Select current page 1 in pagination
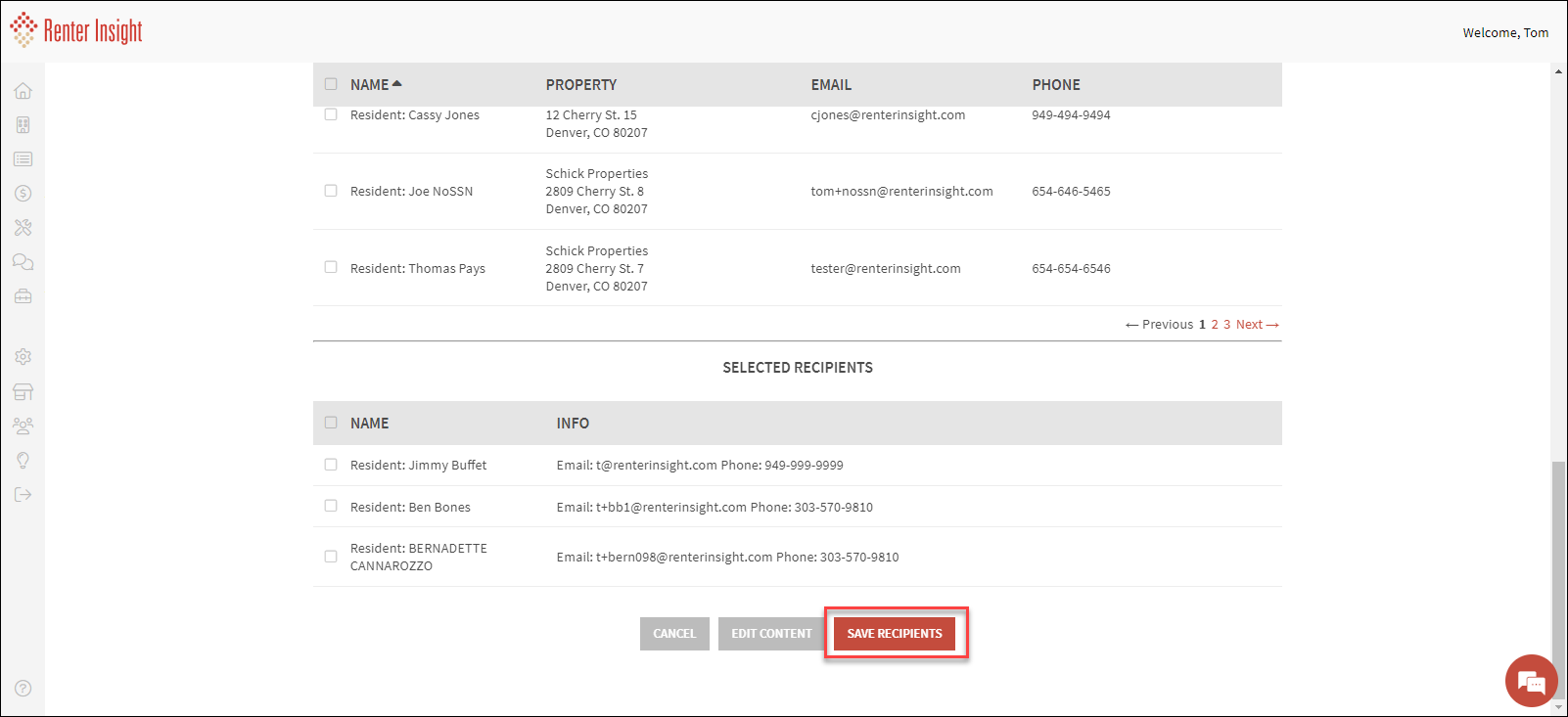This screenshot has width=1568, height=717. pos(1202,325)
